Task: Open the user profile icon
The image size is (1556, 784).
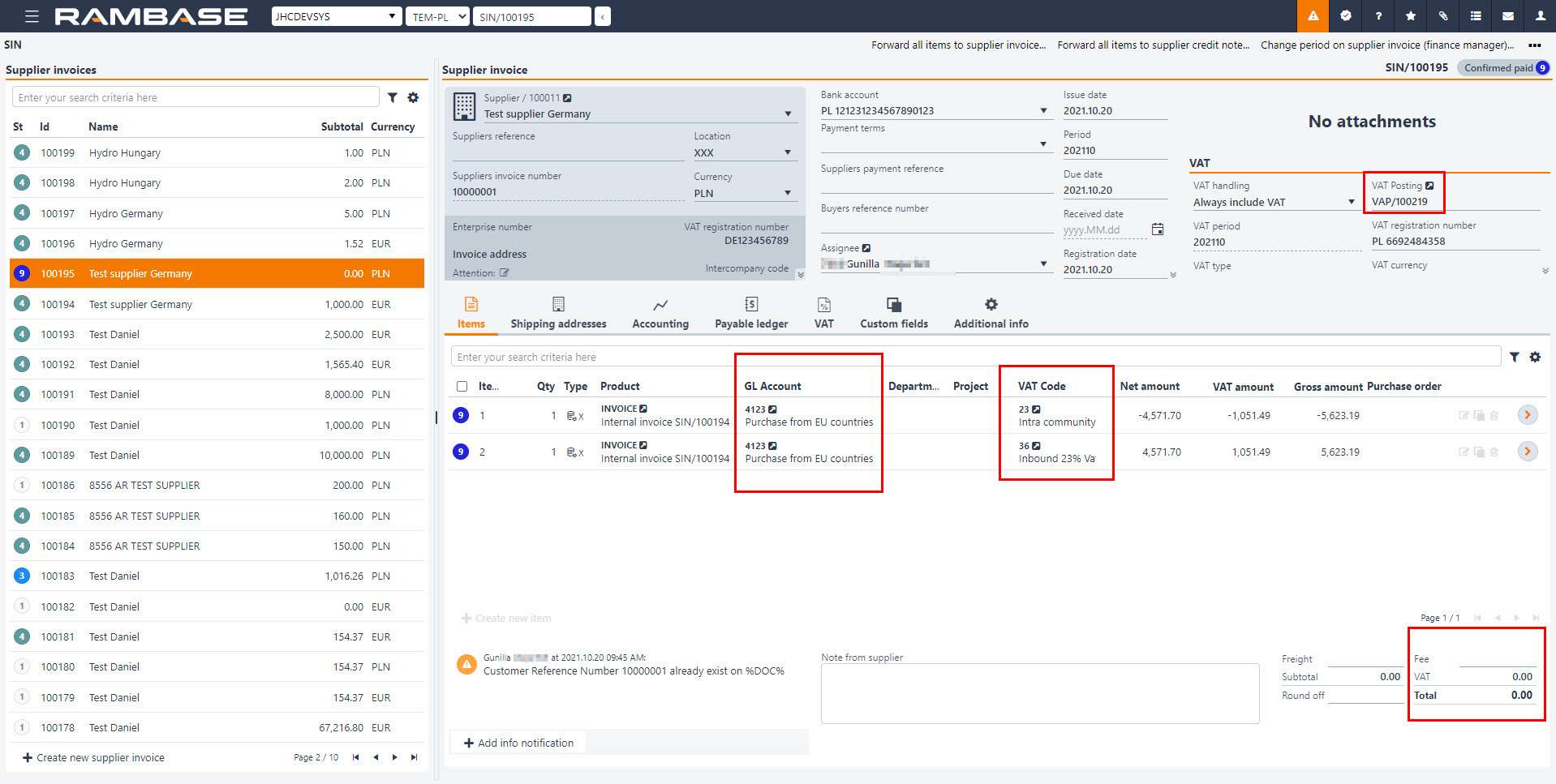Action: tap(1540, 16)
